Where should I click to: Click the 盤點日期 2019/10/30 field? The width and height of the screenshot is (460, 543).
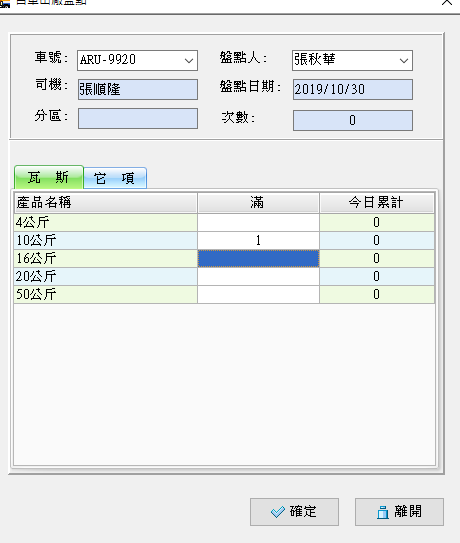353,89
